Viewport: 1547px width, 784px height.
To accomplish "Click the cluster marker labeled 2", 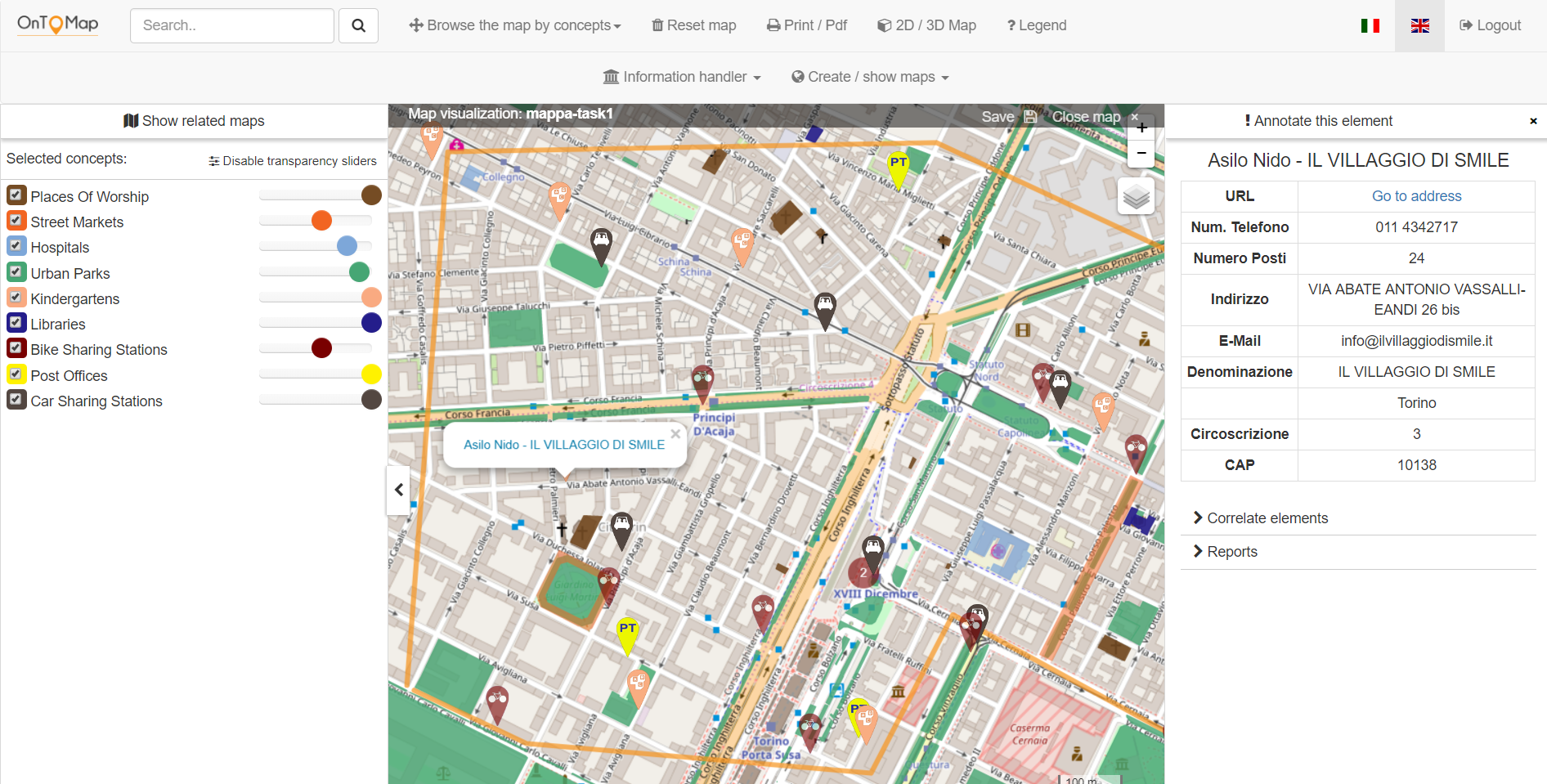I will coord(863,573).
